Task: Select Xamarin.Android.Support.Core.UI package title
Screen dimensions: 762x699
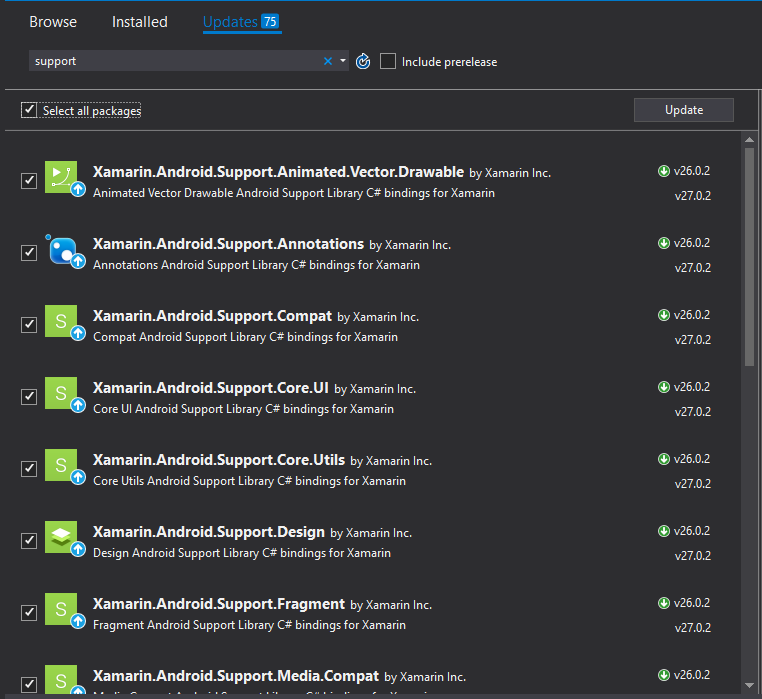Action: pyautogui.click(x=211, y=387)
